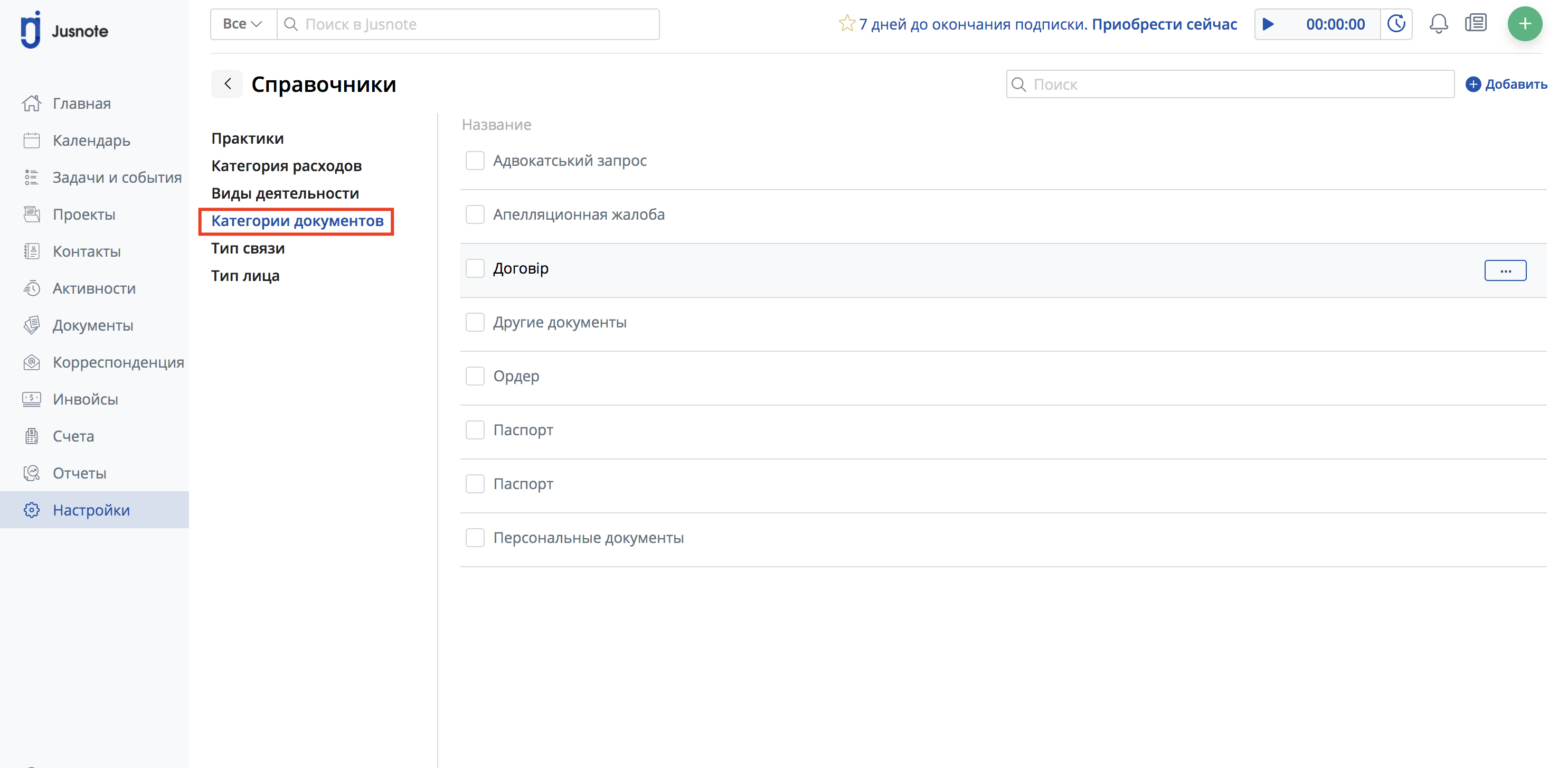Click the Задачи и события list icon
Image resolution: width=1568 pixels, height=768 pixels.
32,177
